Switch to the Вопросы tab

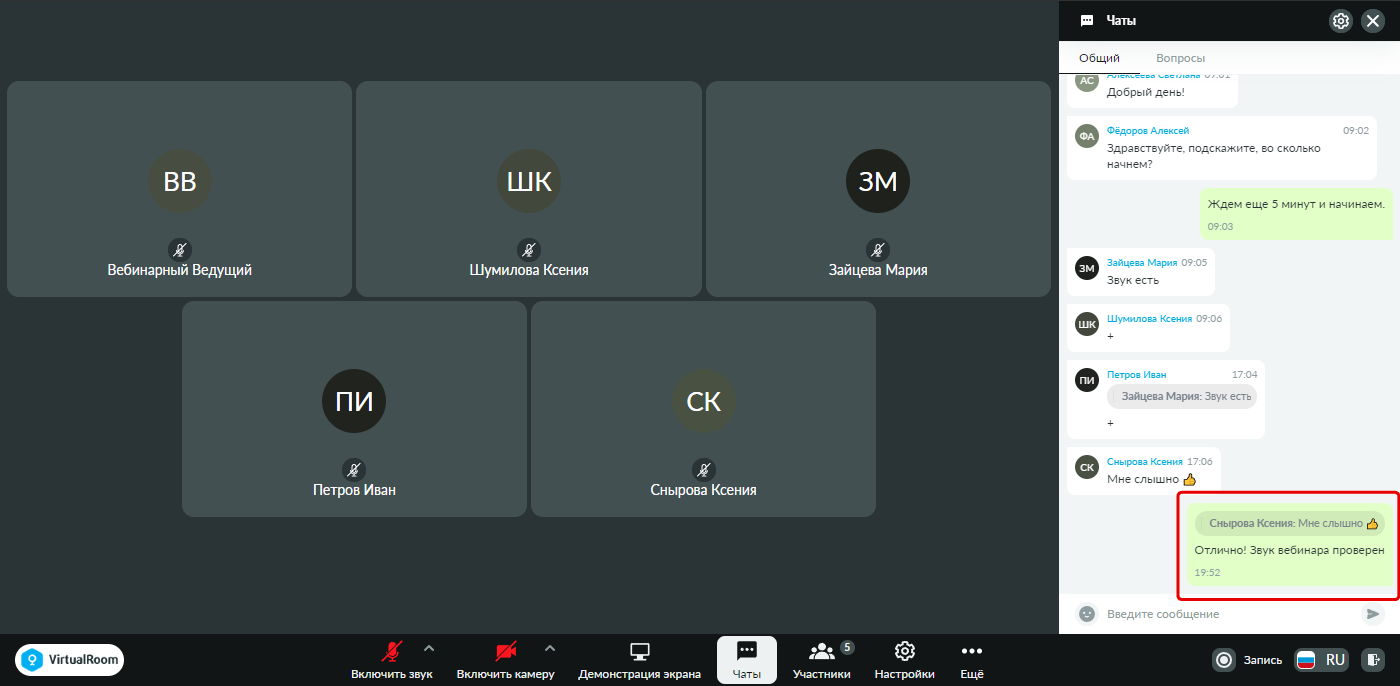[1180, 58]
